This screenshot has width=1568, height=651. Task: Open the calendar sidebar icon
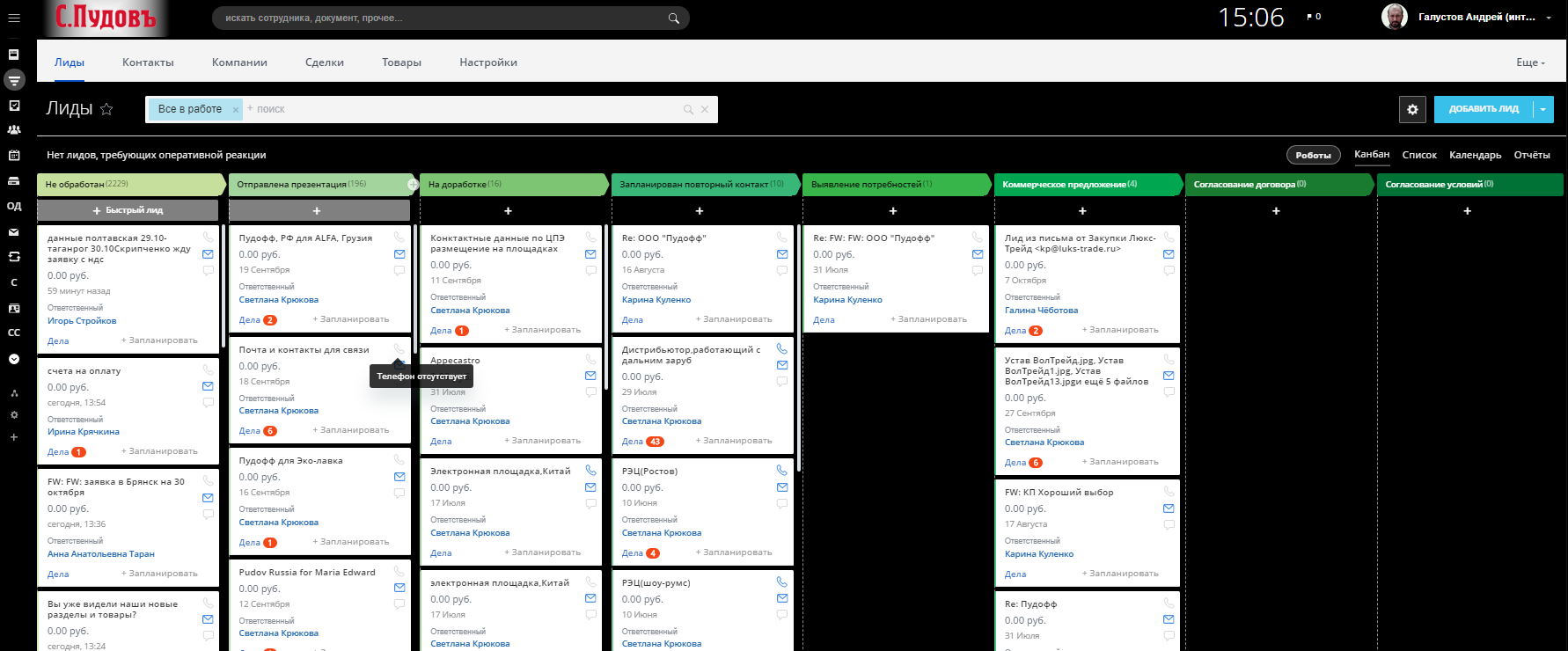14,155
